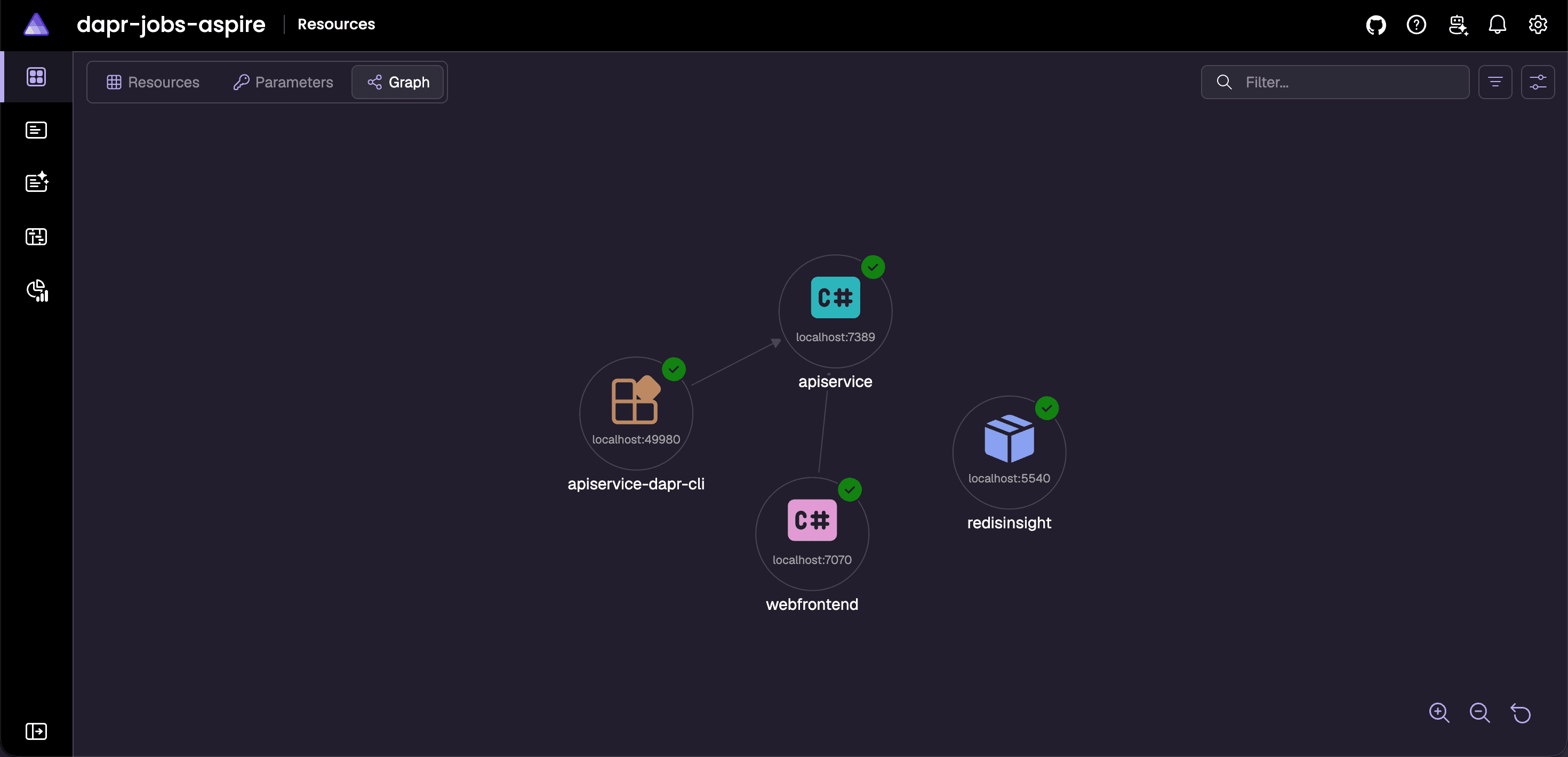Viewport: 1568px width, 757px height.
Task: Open notifications bell icon
Action: coord(1498,25)
